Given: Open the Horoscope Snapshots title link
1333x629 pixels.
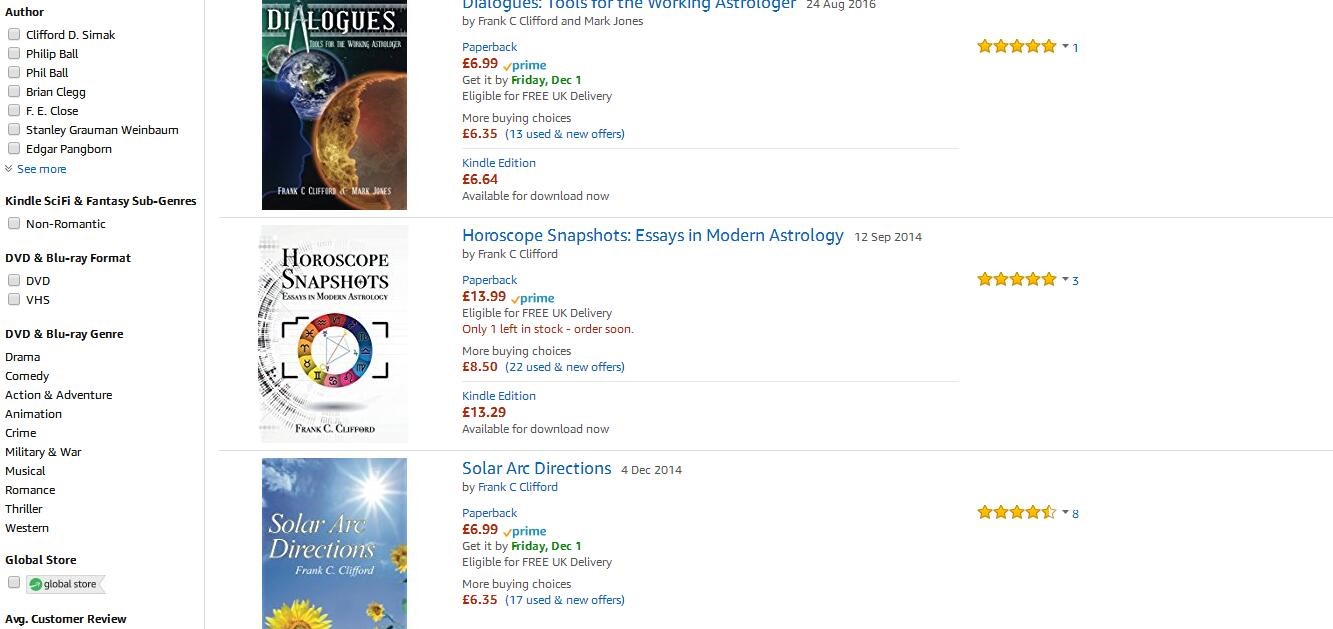Looking at the screenshot, I should pyautogui.click(x=652, y=236).
